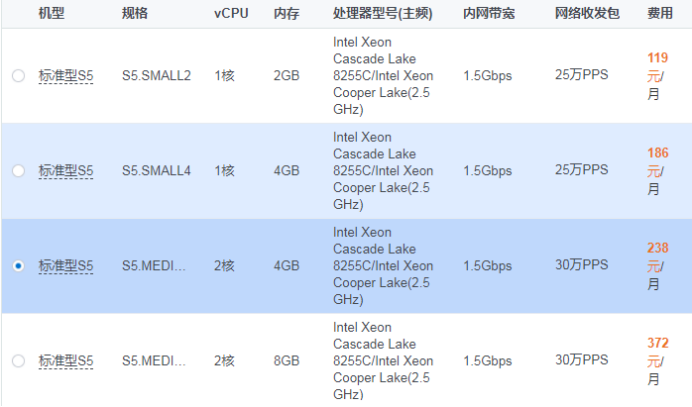The image size is (692, 407).
Task: Click the S5.SMALL4 spec cell
Action: 156,171
